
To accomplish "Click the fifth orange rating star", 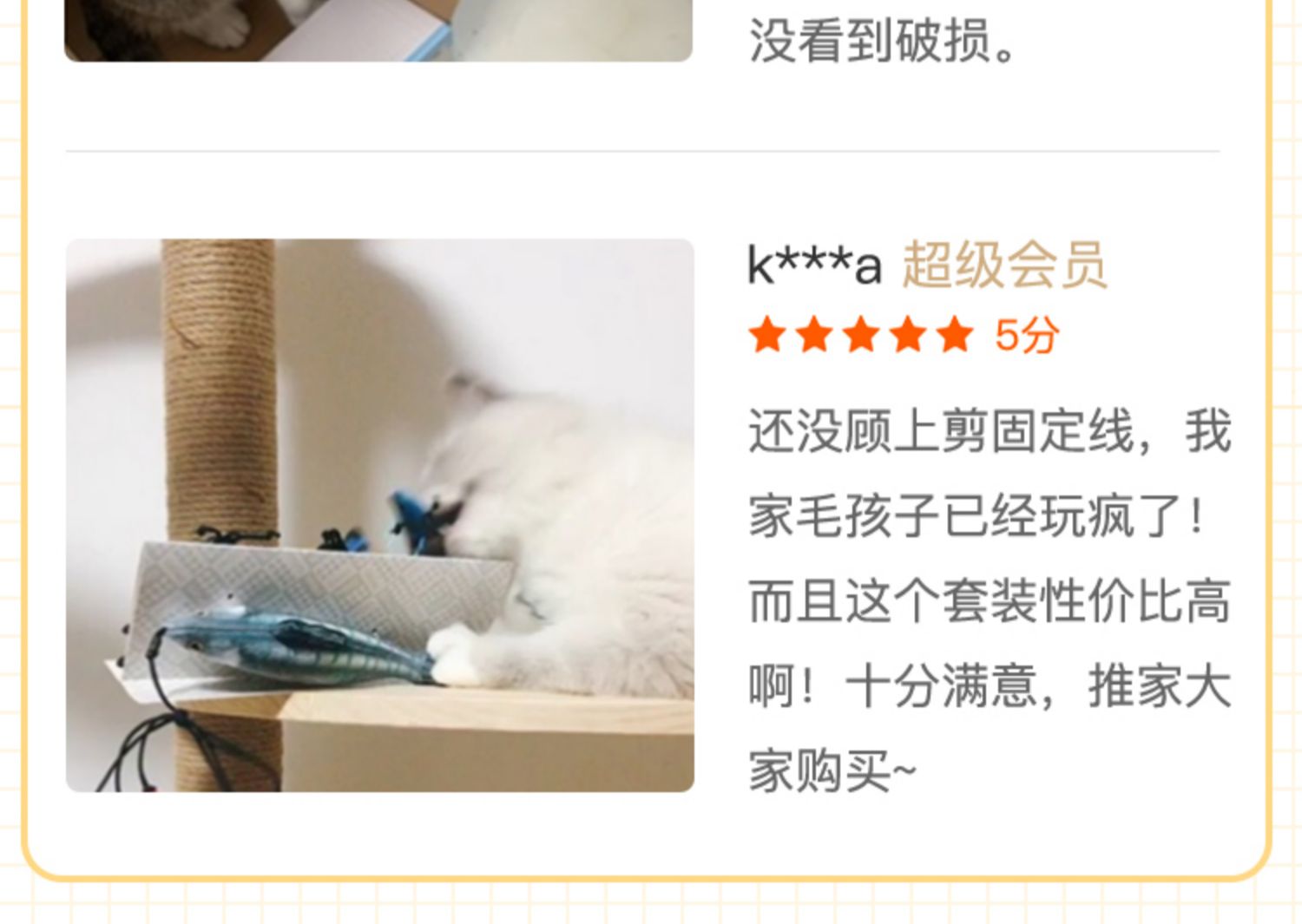I will tap(956, 335).
